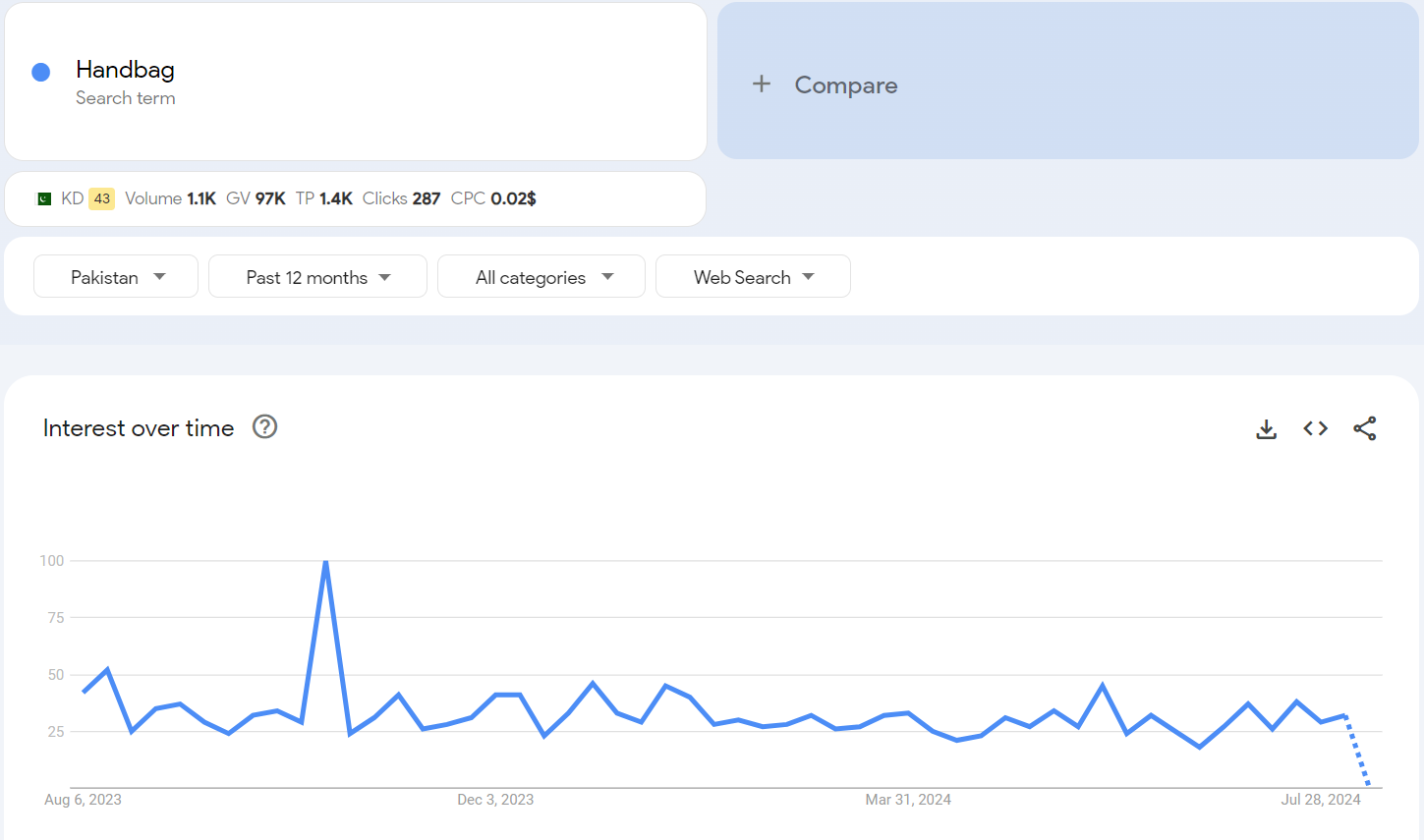
Task: Download the Interest over time data
Action: [1266, 429]
